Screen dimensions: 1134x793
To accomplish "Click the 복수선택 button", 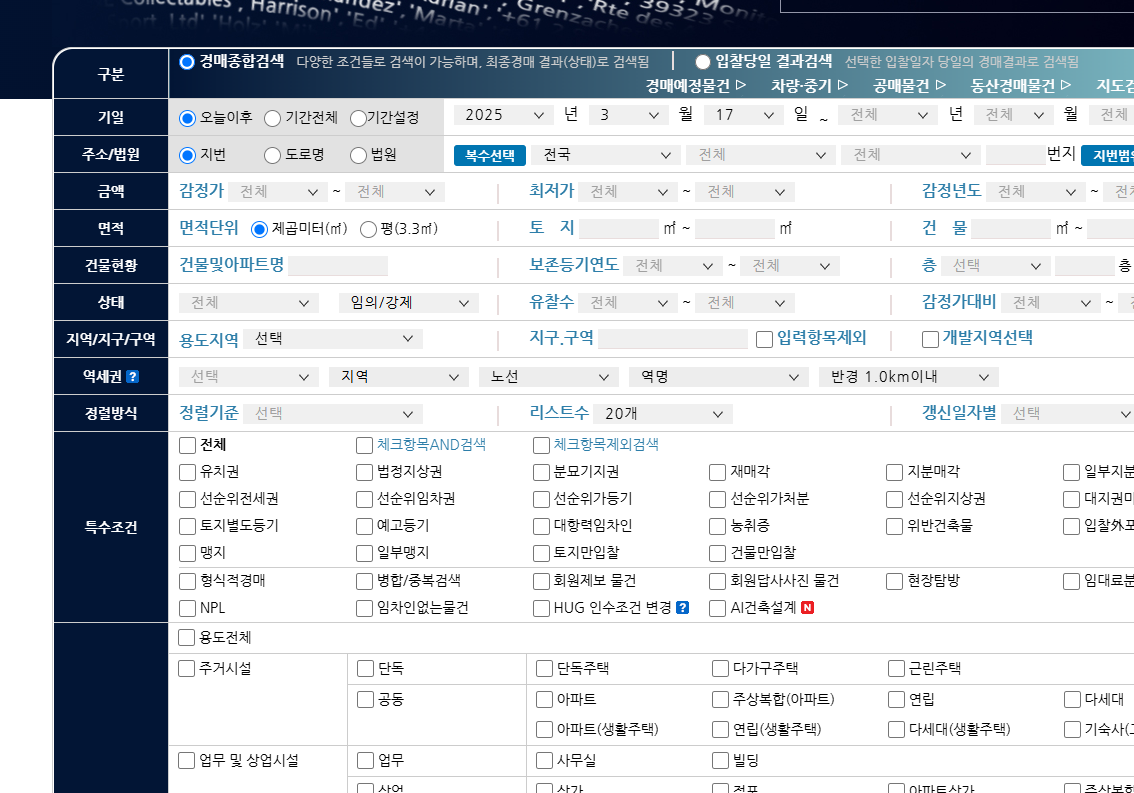I will pos(490,156).
